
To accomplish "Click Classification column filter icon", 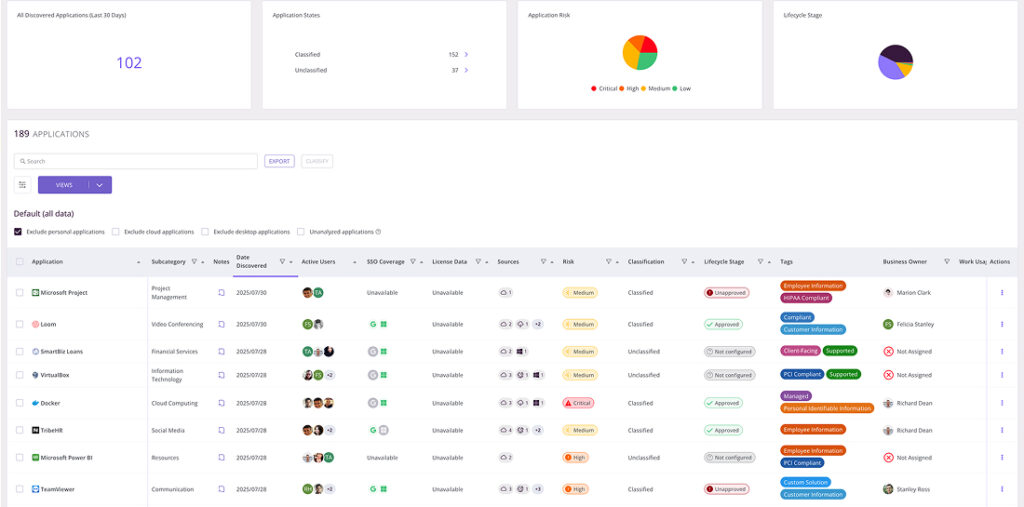I will (684, 261).
